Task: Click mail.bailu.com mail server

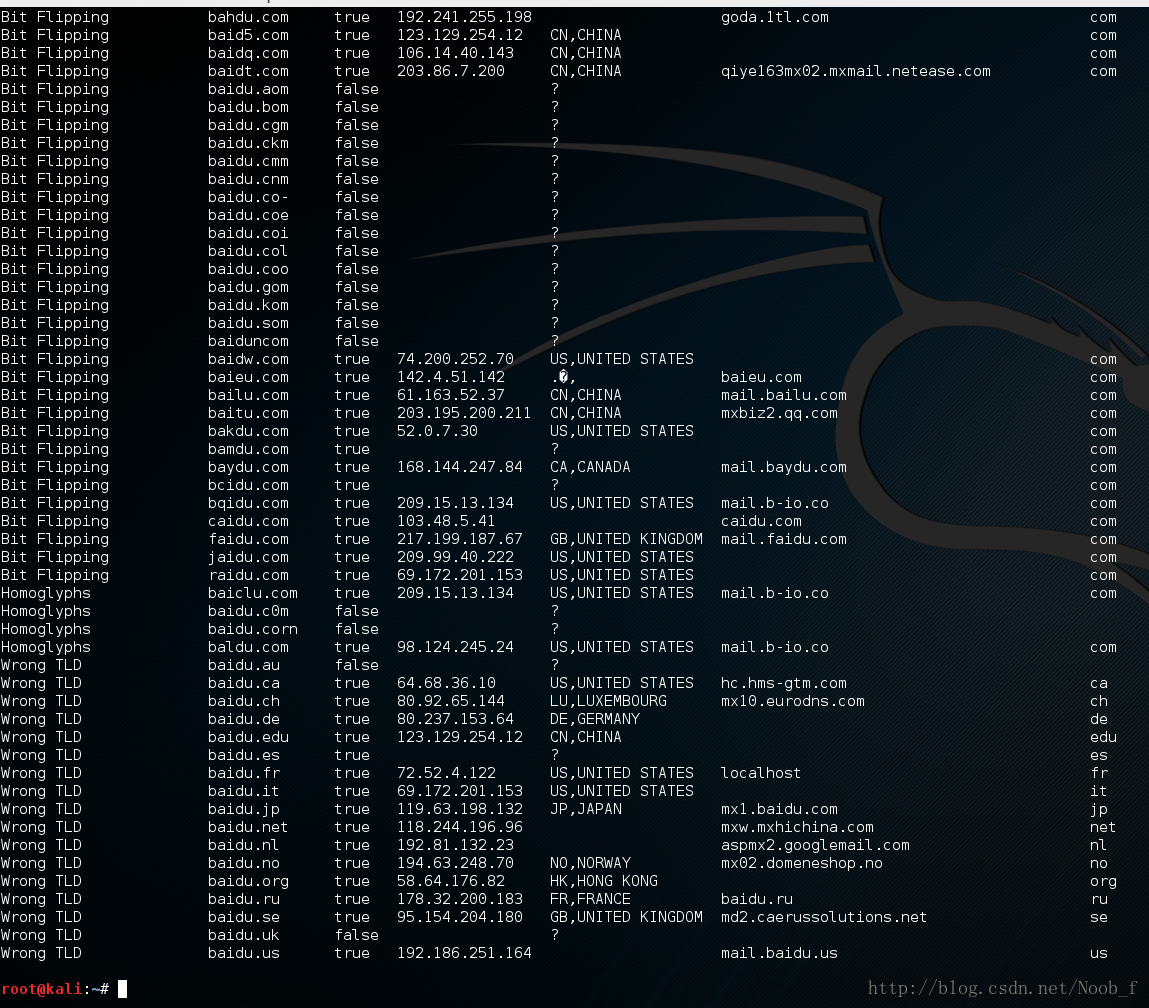Action: pos(783,395)
